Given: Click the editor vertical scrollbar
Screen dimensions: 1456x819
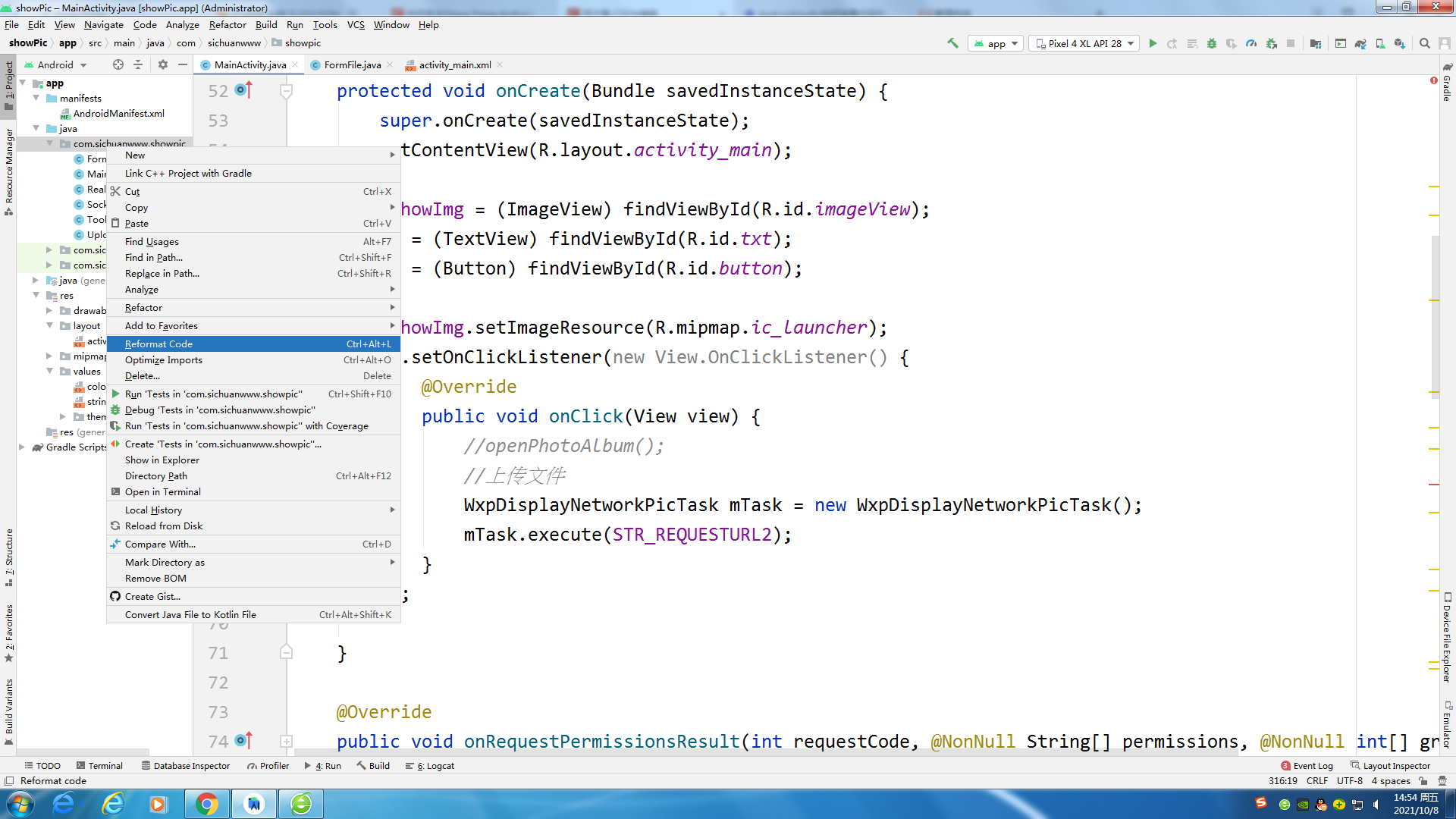Looking at the screenshot, I should coord(1435,316).
